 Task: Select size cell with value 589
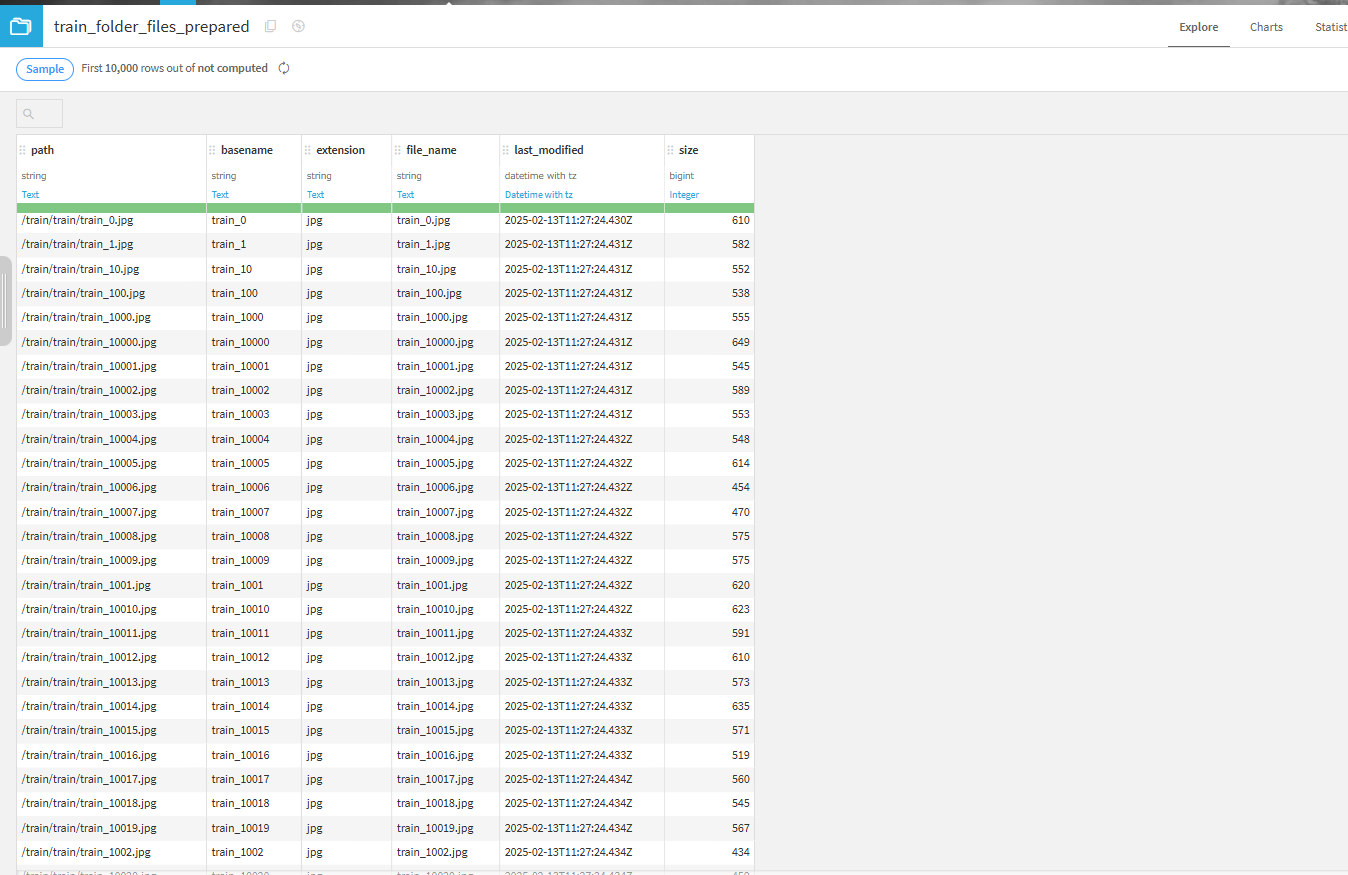pos(709,390)
